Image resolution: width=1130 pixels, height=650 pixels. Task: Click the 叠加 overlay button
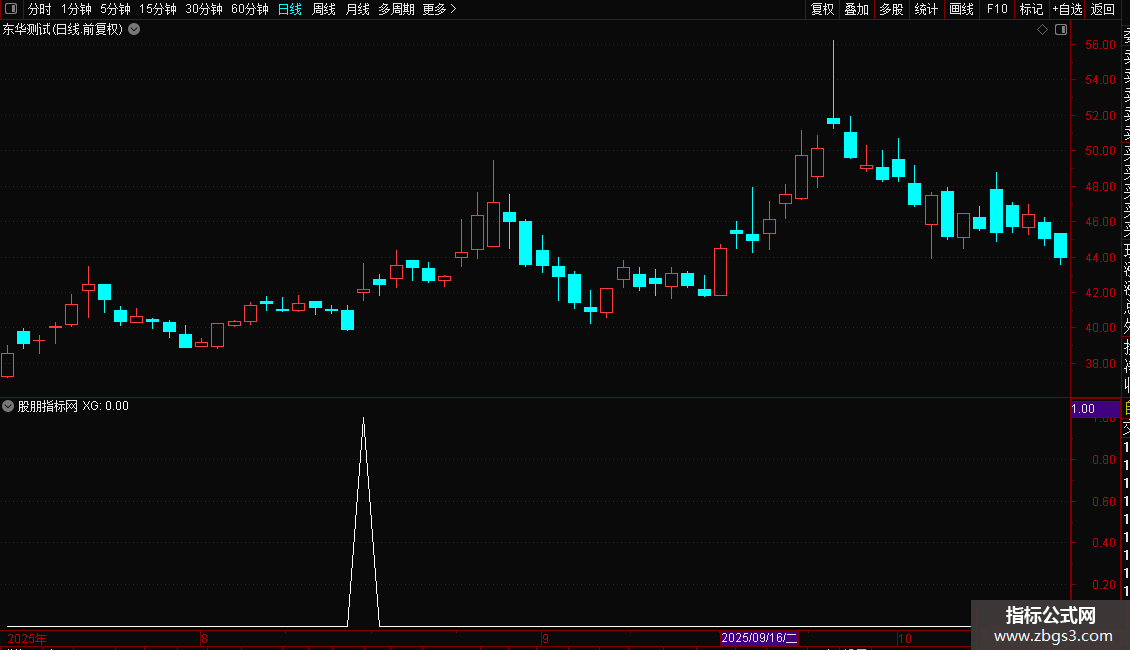click(857, 9)
